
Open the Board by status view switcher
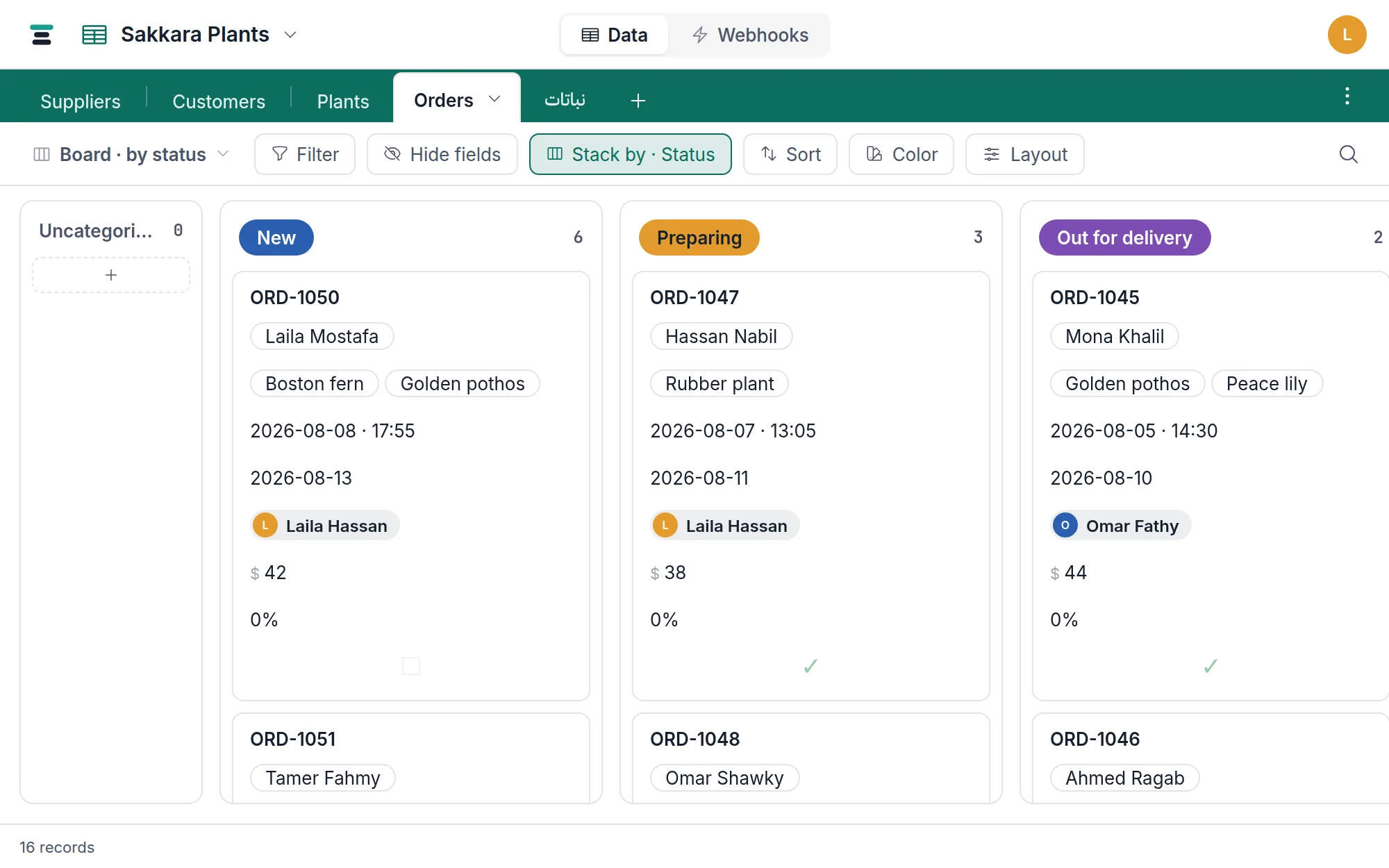coord(131,154)
